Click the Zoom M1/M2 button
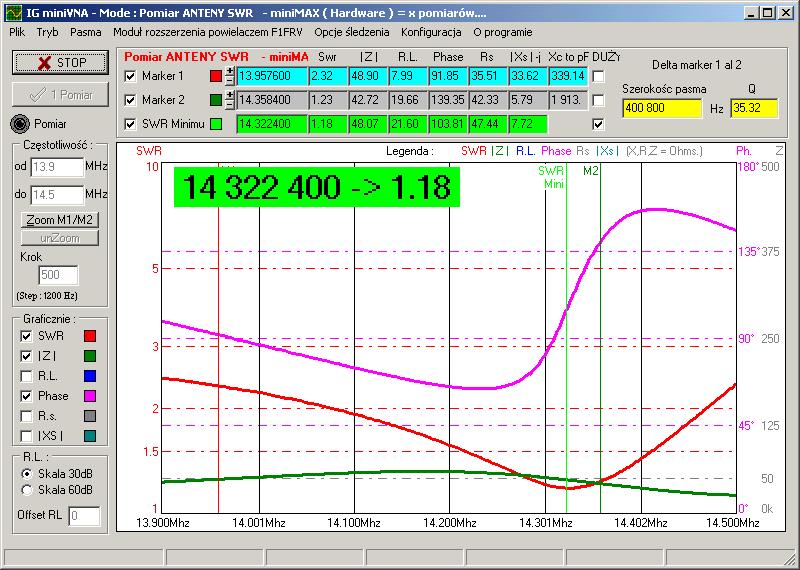 (x=60, y=219)
